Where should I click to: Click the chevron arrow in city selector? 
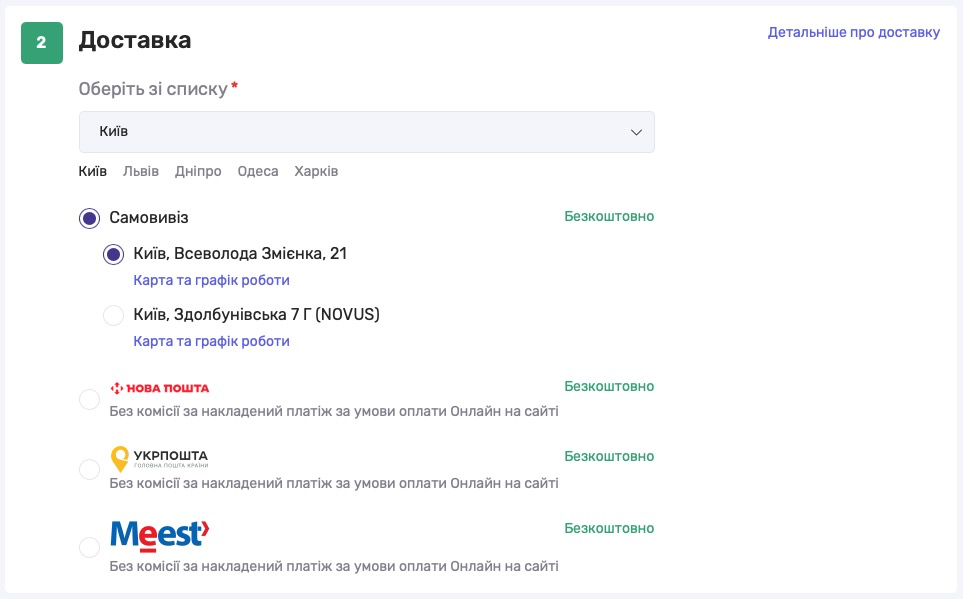point(635,132)
